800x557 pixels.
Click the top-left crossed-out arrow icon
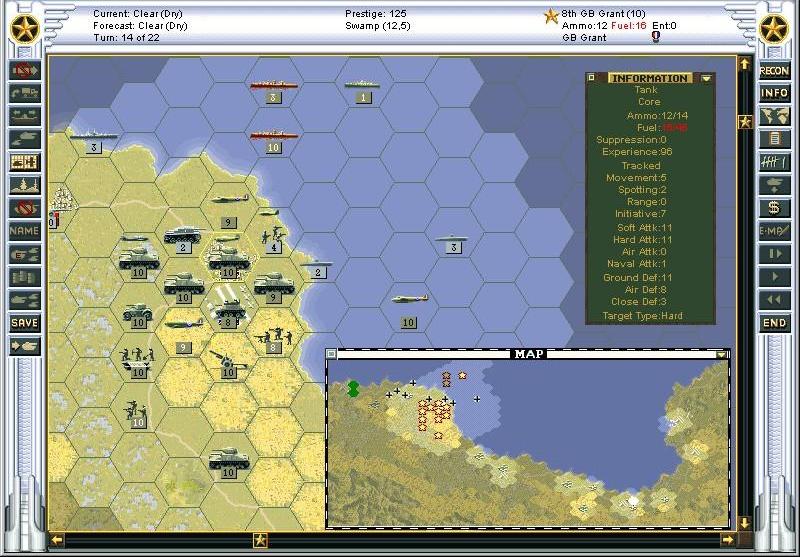25,70
